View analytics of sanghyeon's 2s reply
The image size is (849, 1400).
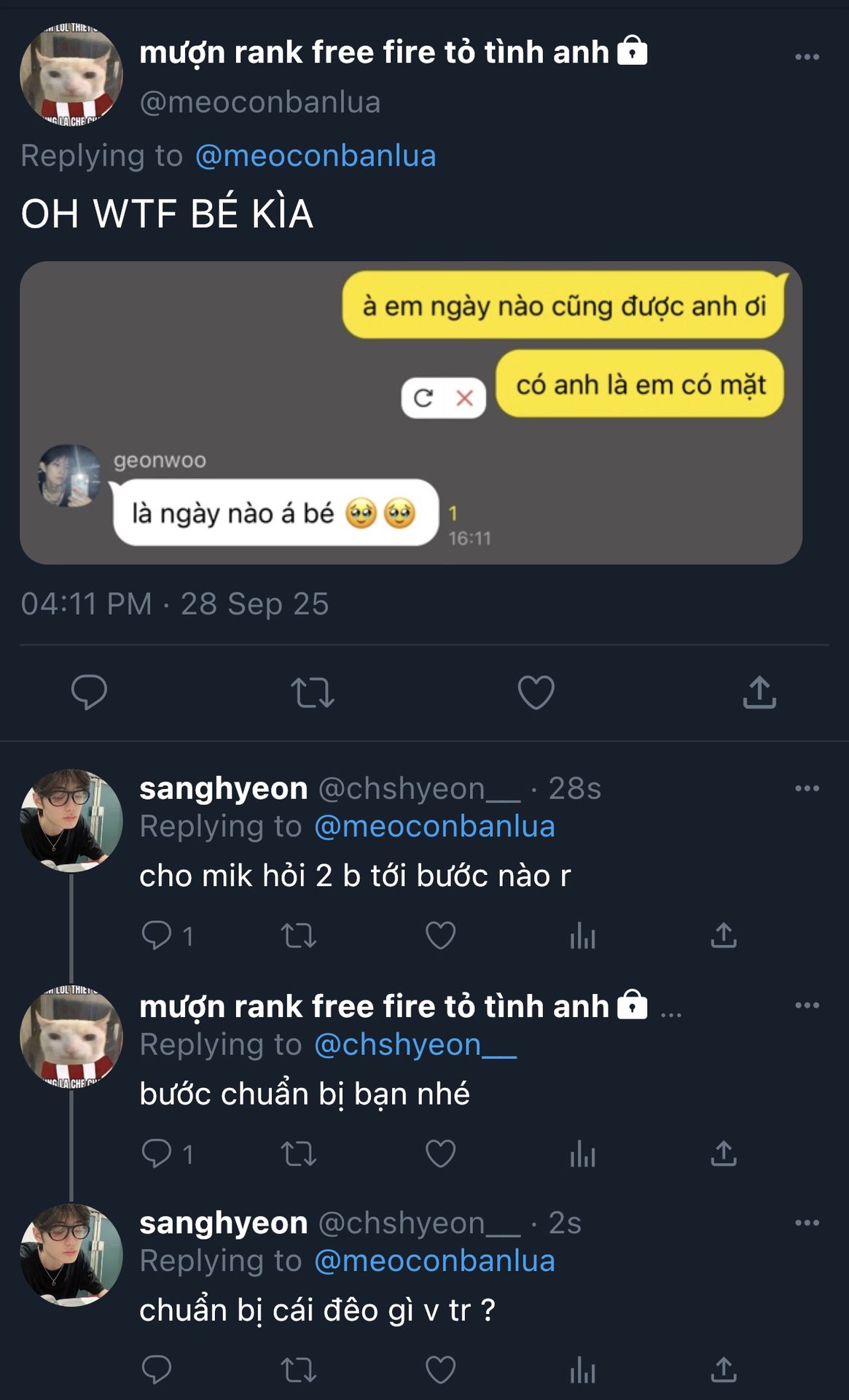pos(582,1370)
